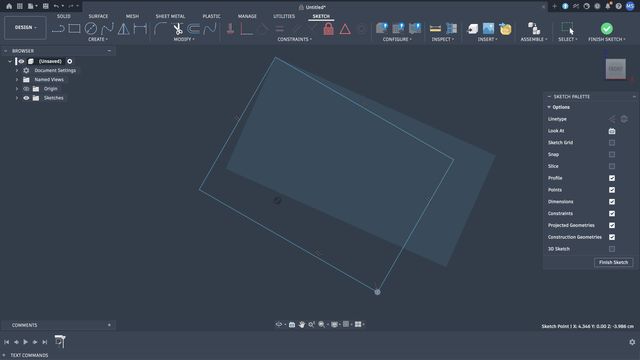Click the Measure ruler icon
This screenshot has height=360, width=640.
coord(435,29)
